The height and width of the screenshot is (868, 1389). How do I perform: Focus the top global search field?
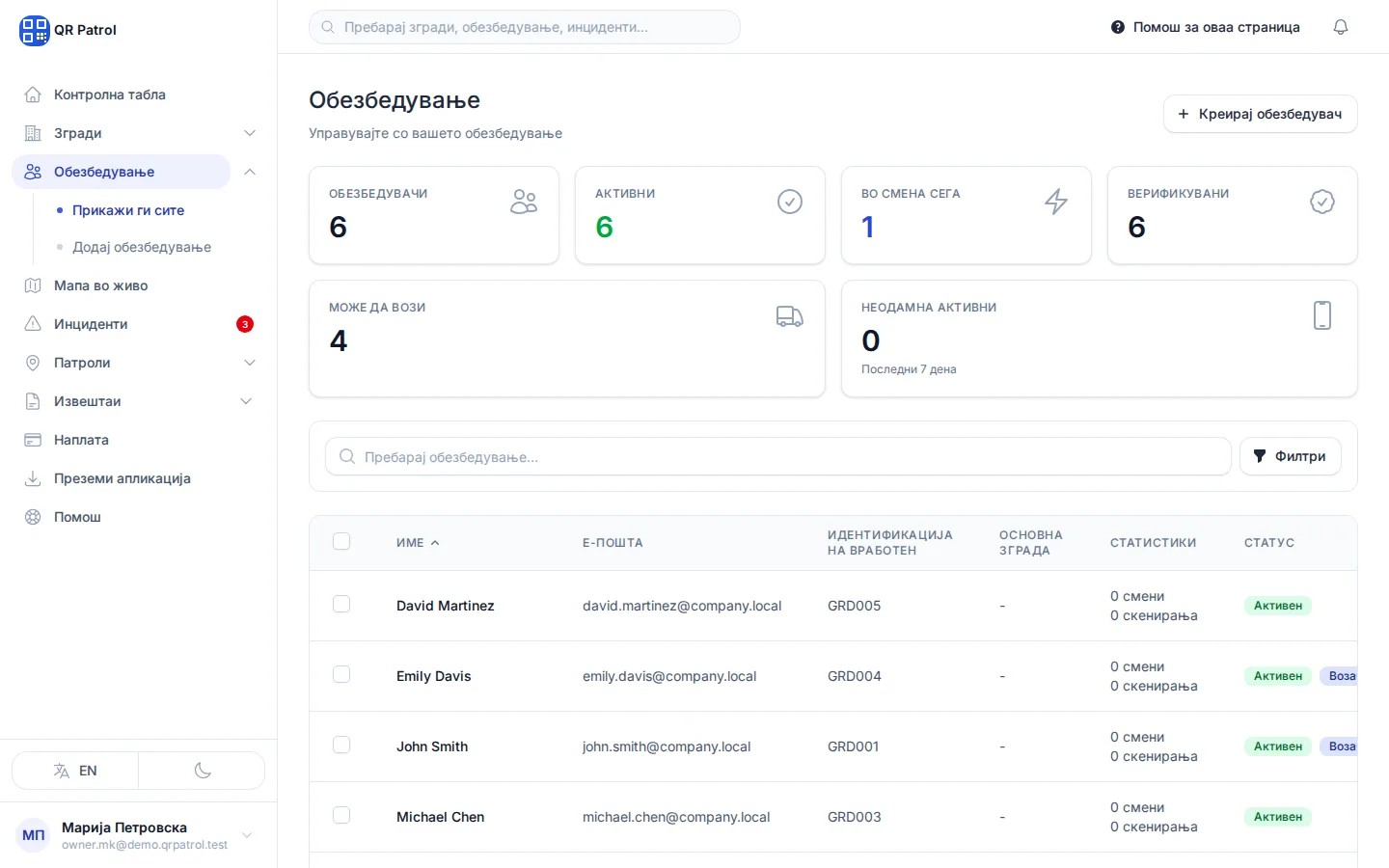(x=525, y=27)
